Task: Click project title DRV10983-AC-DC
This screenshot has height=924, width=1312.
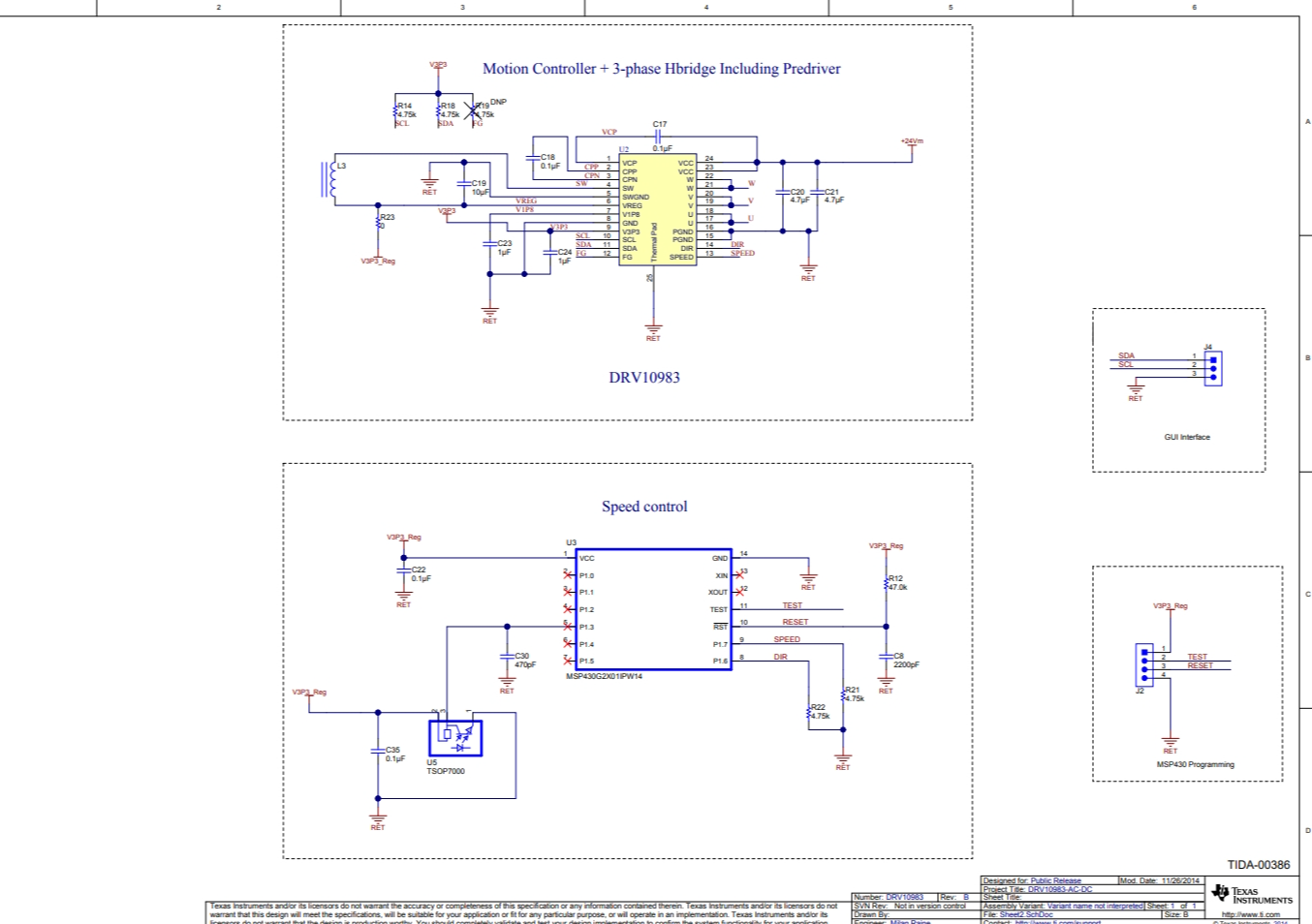Action: coord(1060,889)
